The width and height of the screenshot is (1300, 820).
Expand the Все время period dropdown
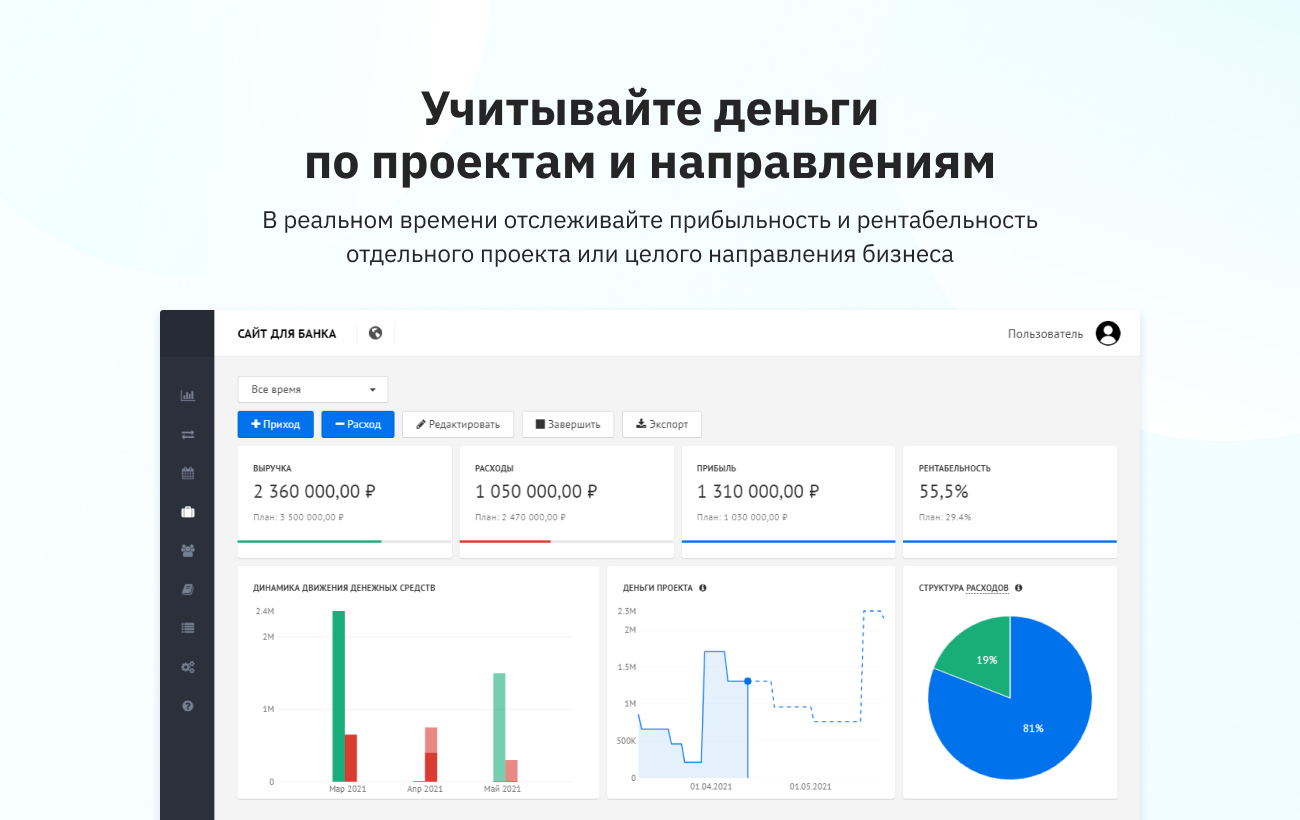tap(312, 389)
